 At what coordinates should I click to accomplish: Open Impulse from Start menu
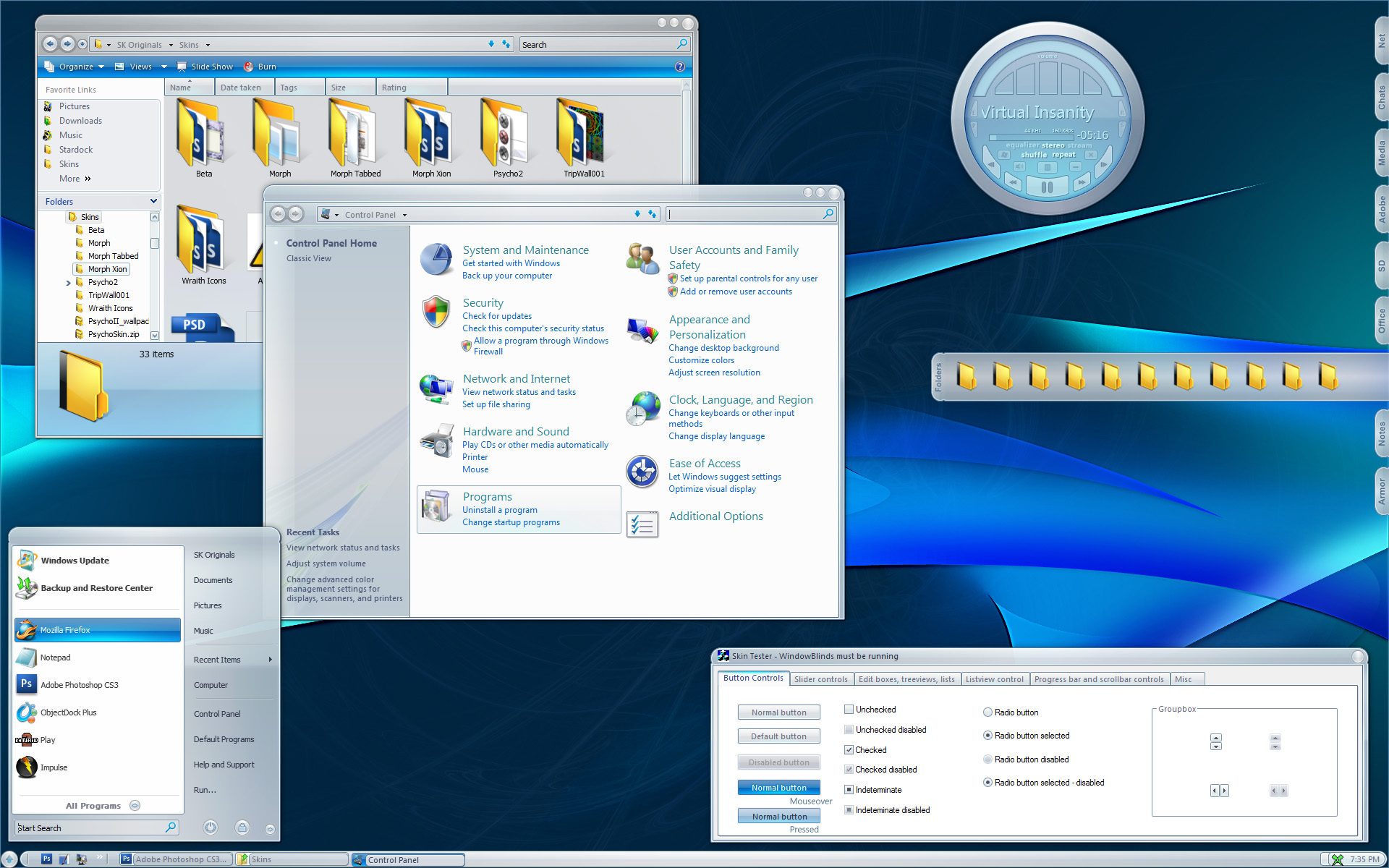98,767
